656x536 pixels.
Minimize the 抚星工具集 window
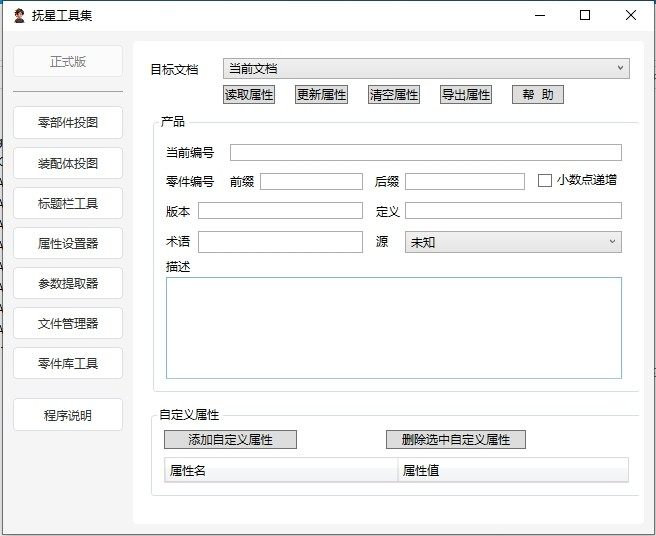point(540,15)
